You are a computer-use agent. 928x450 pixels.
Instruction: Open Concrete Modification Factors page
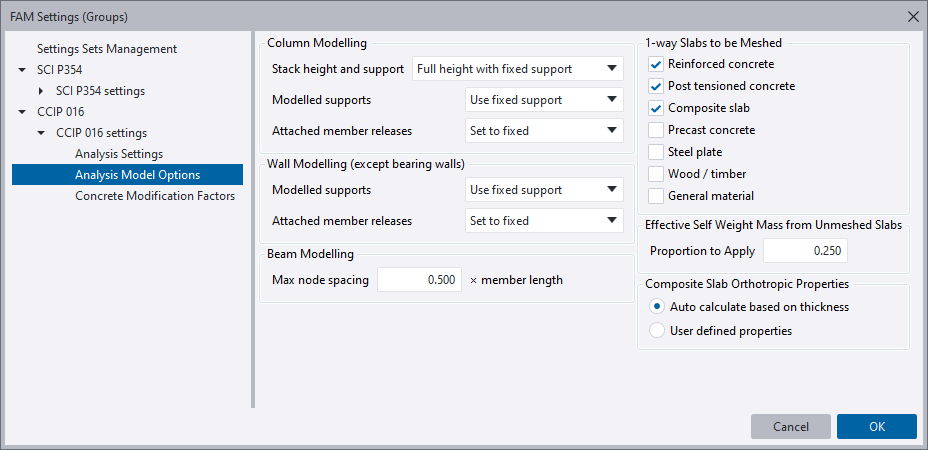click(155, 196)
